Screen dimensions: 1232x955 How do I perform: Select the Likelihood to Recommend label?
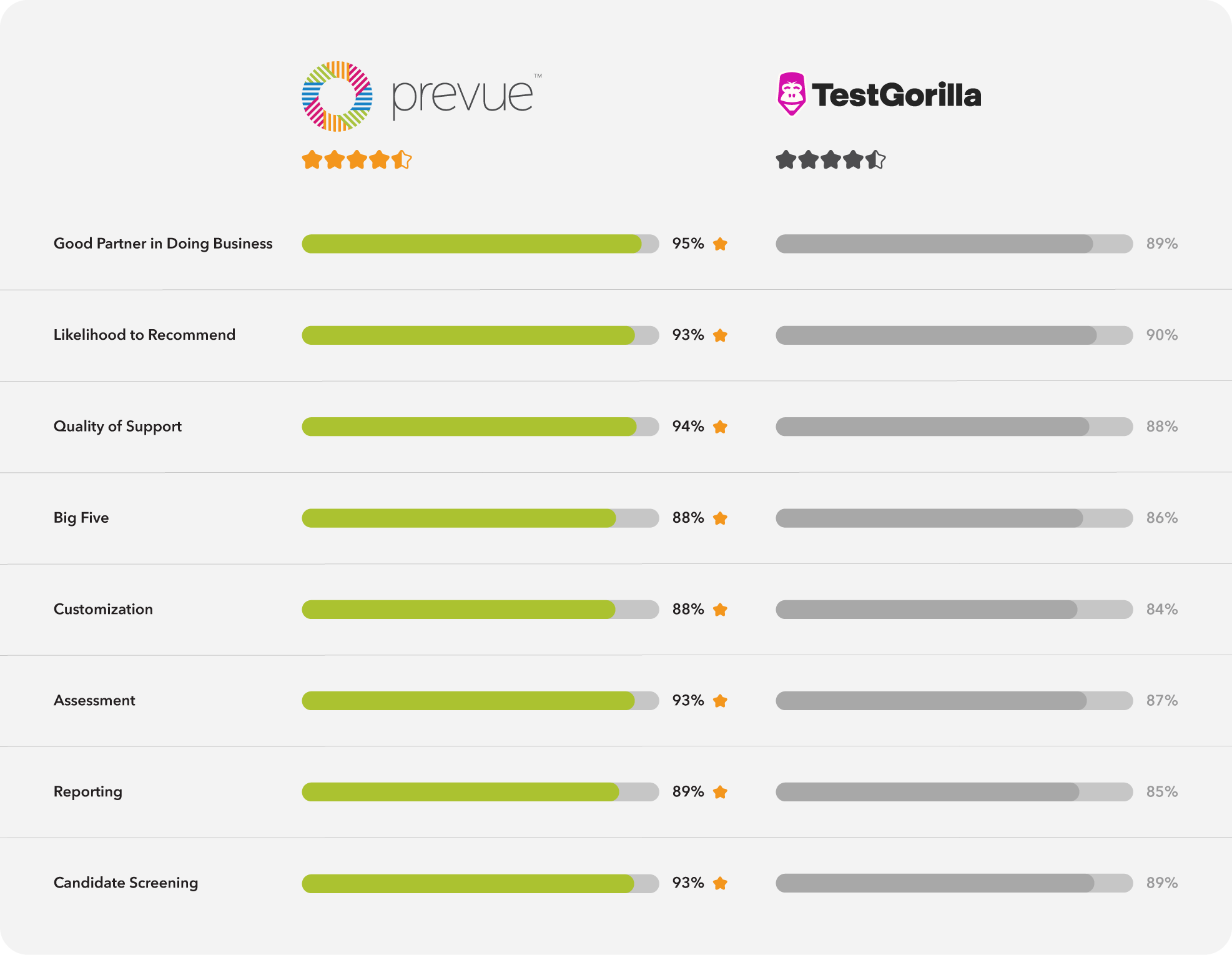coord(144,335)
